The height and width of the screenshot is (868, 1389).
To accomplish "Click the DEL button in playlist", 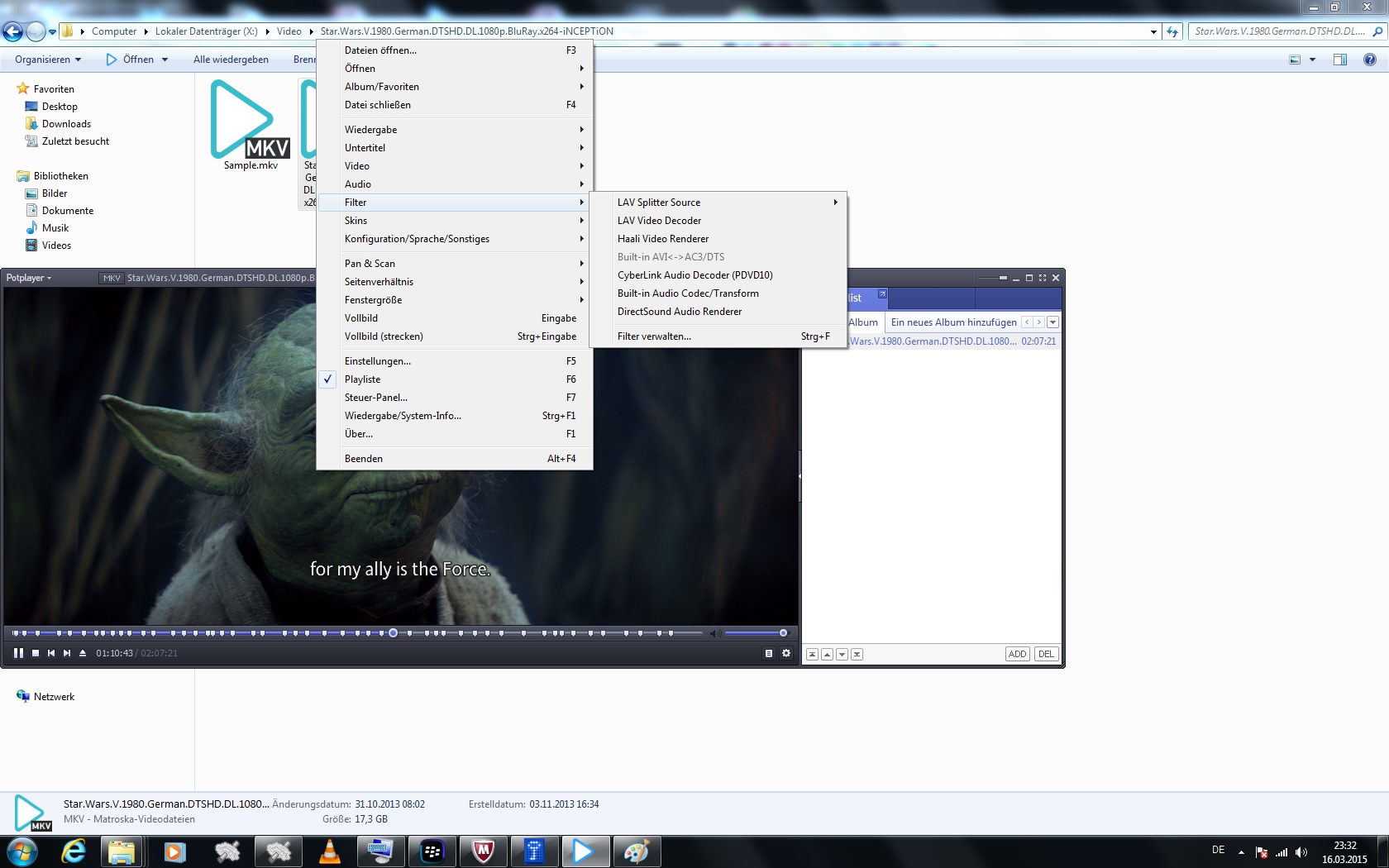I will pos(1046,654).
